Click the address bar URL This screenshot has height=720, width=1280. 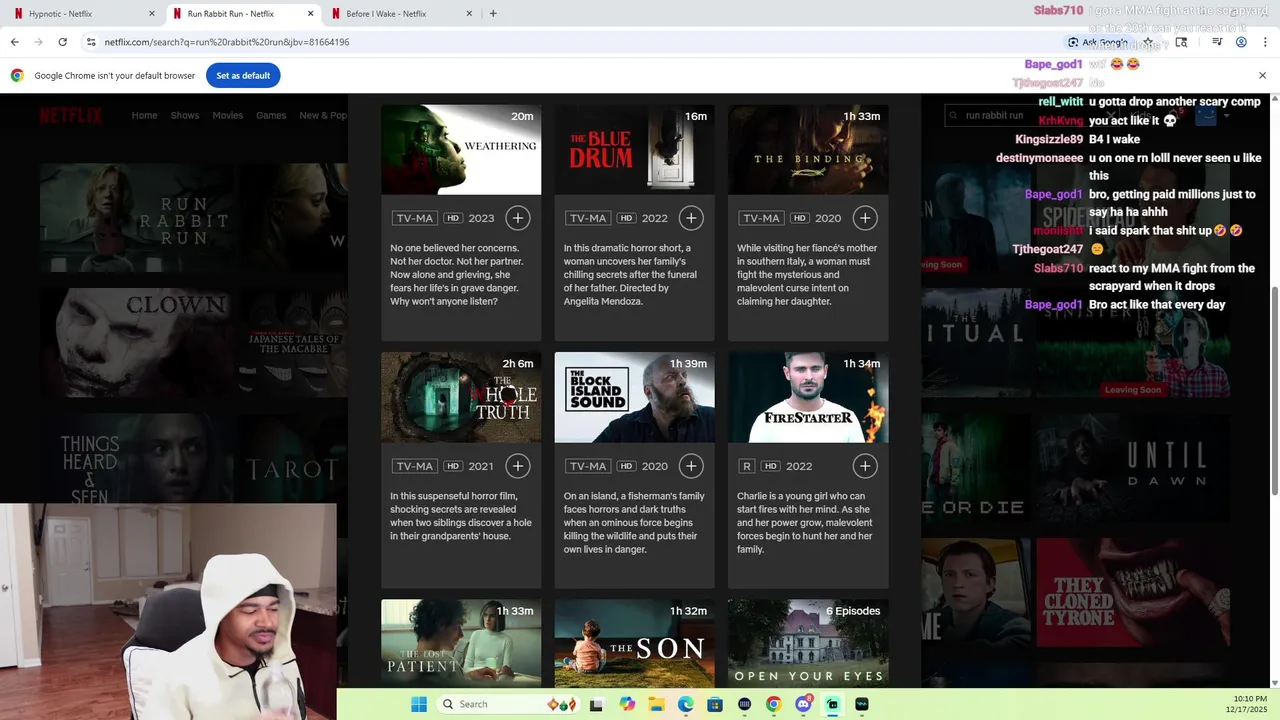pyautogui.click(x=227, y=42)
